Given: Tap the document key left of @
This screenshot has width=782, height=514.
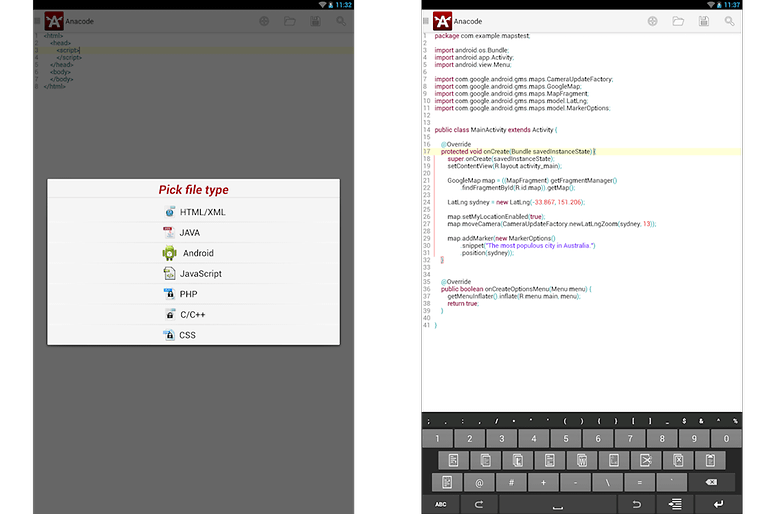Looking at the screenshot, I should pos(447,482).
